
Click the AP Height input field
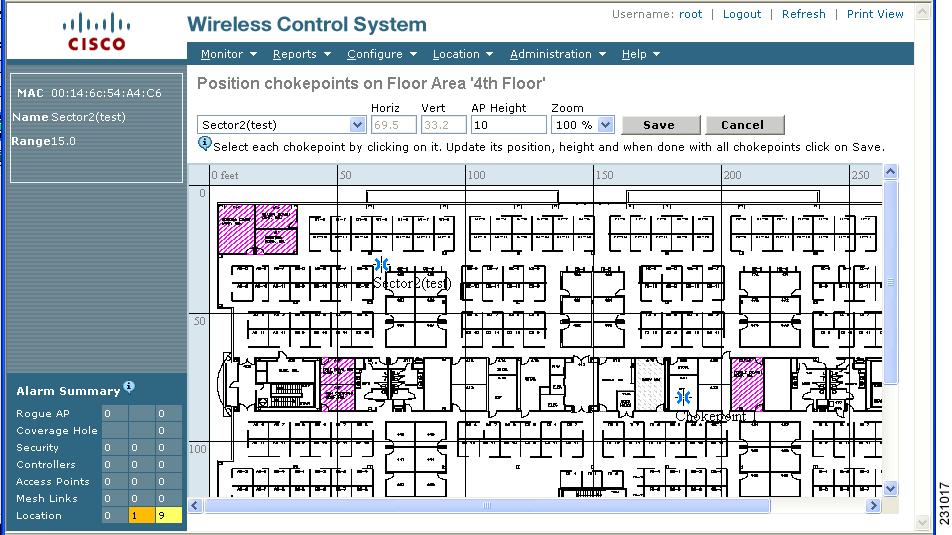[509, 125]
